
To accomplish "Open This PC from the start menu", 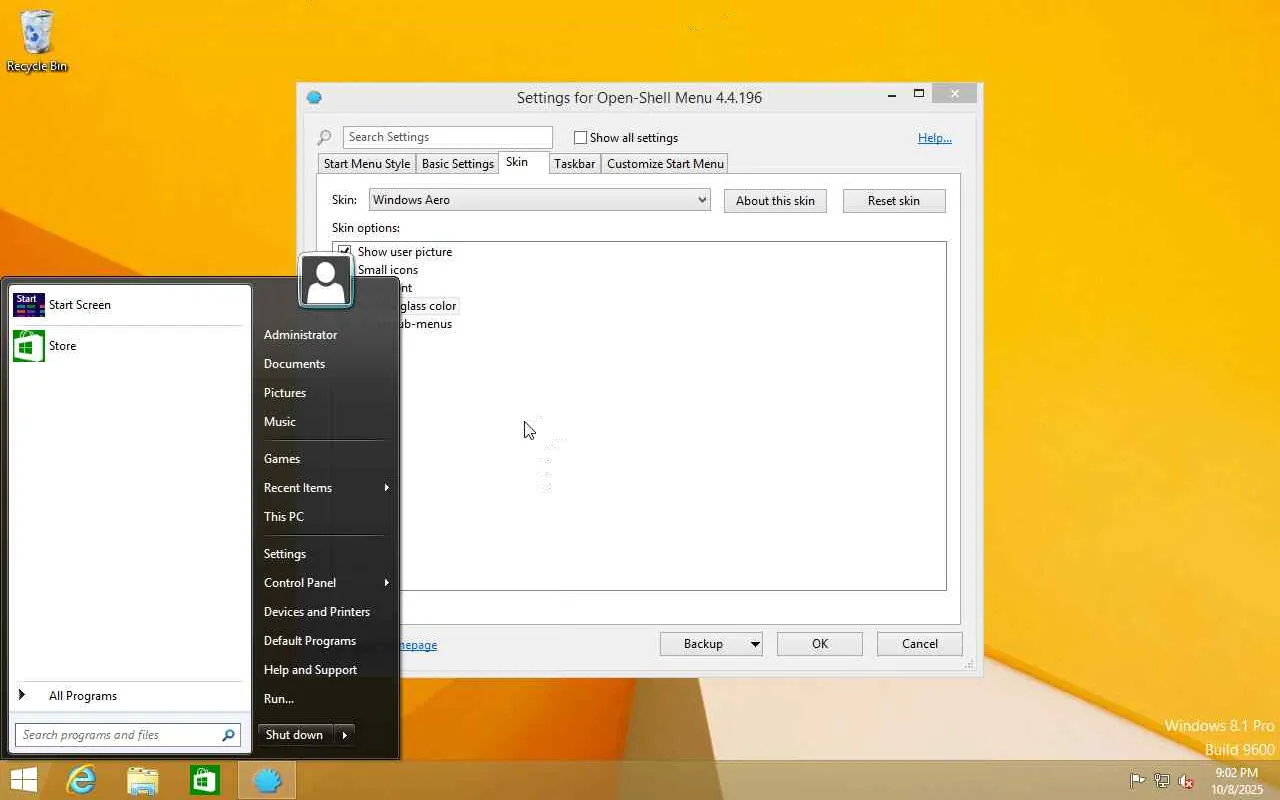I will click(x=284, y=517).
